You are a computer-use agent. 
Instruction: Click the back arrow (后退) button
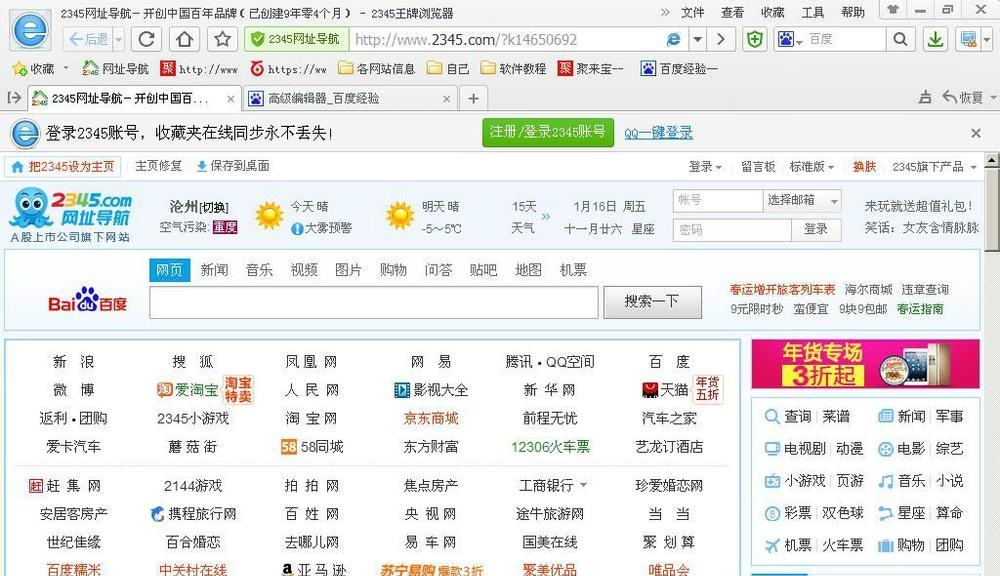88,40
